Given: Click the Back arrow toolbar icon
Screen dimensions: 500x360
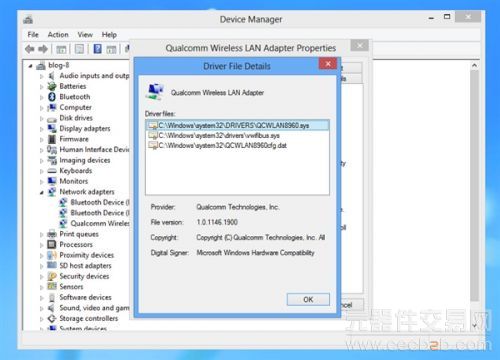Looking at the screenshot, I should [30, 49].
